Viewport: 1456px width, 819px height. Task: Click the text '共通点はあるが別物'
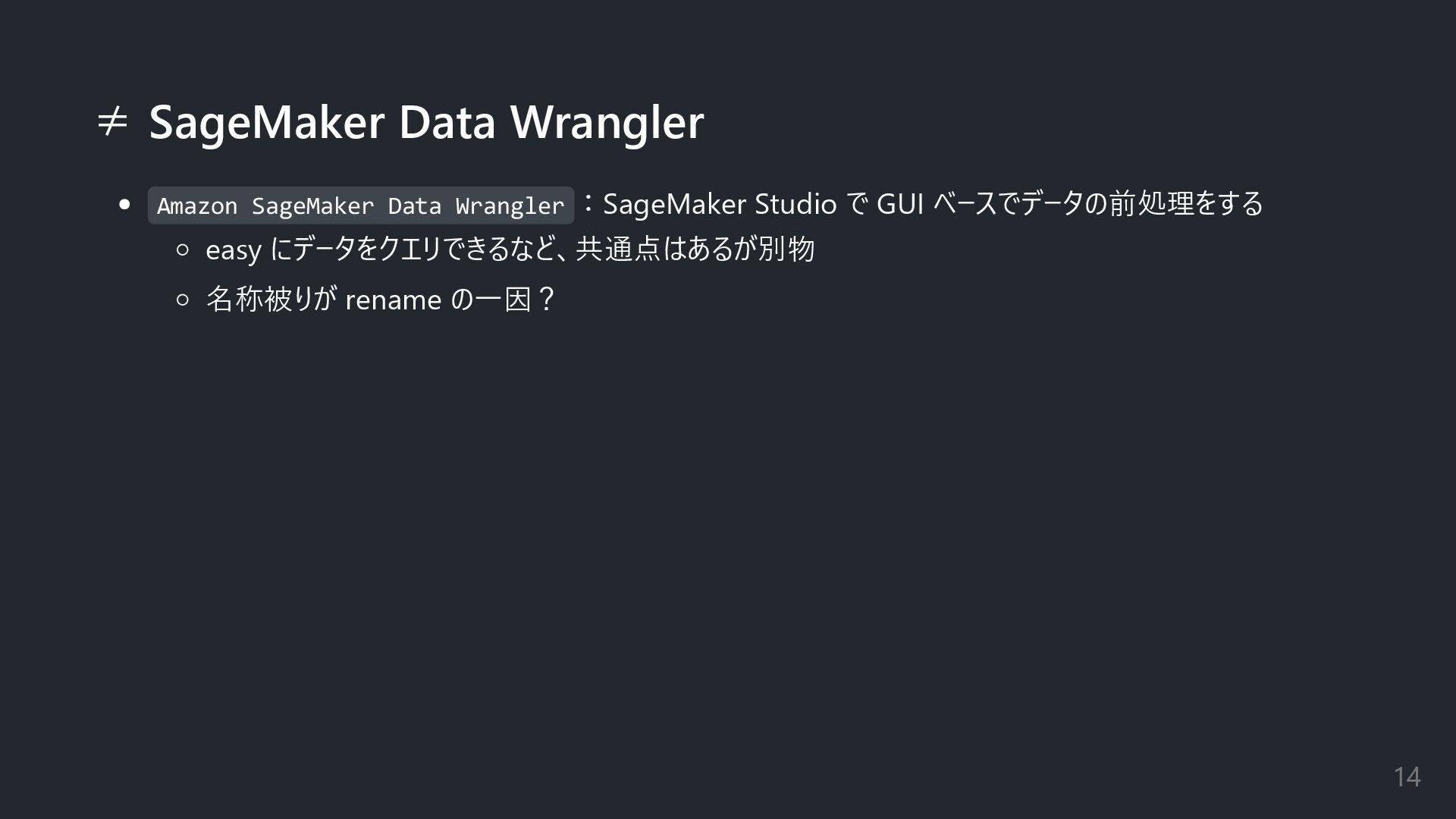(695, 249)
